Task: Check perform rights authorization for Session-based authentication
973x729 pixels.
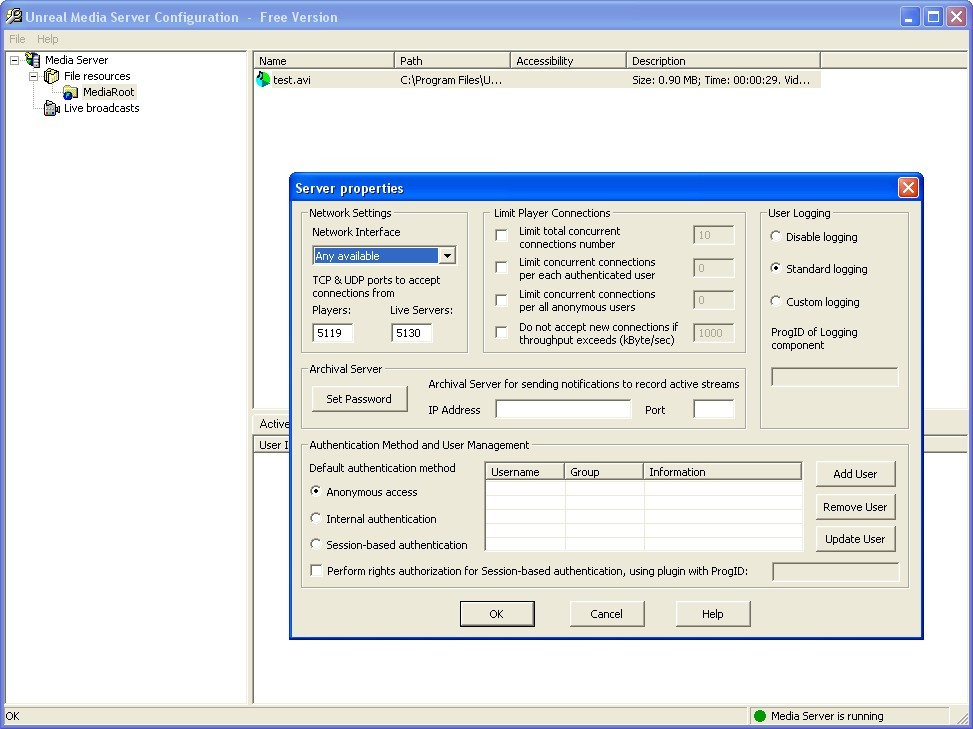Action: coord(315,570)
